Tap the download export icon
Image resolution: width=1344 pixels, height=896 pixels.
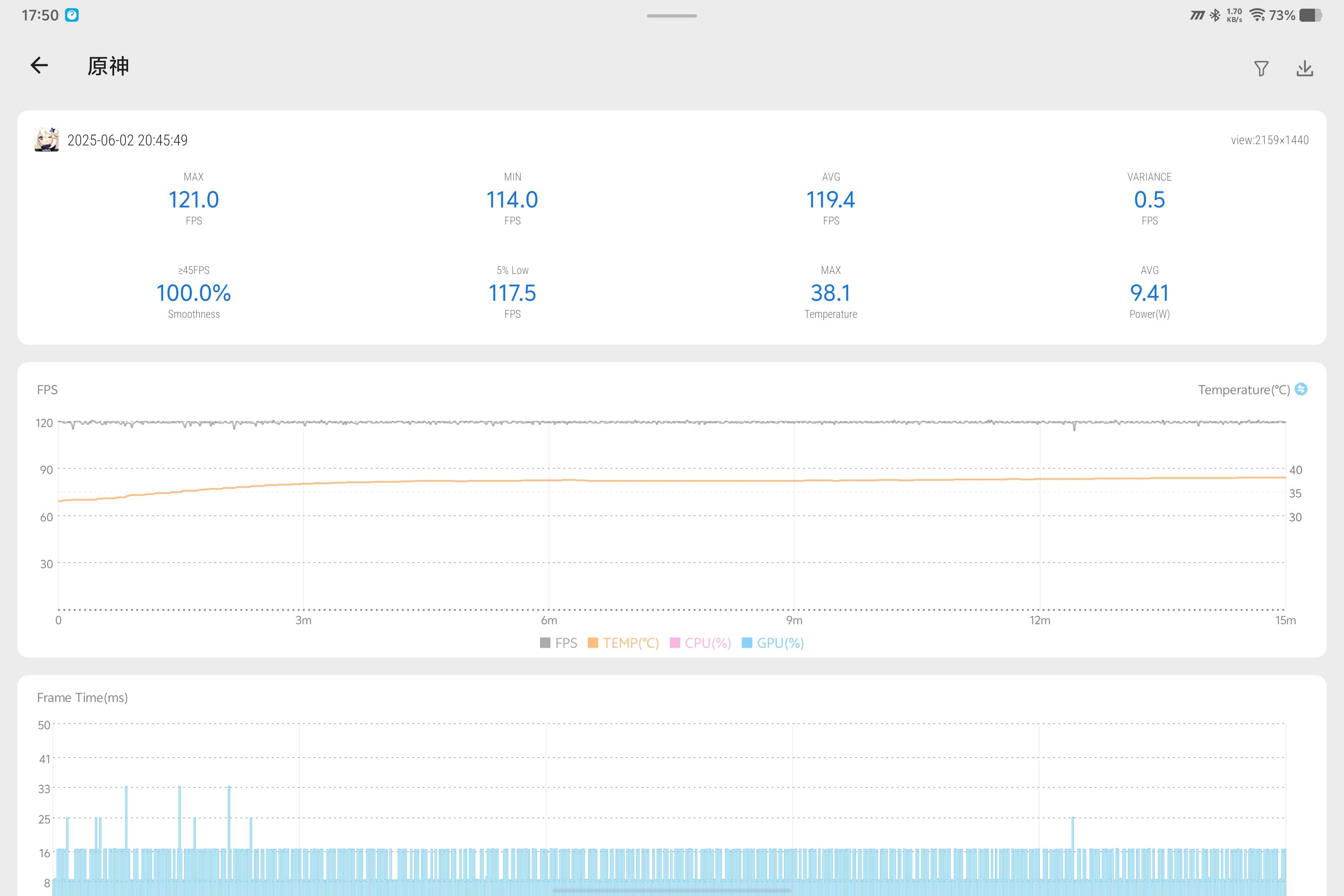tap(1304, 69)
